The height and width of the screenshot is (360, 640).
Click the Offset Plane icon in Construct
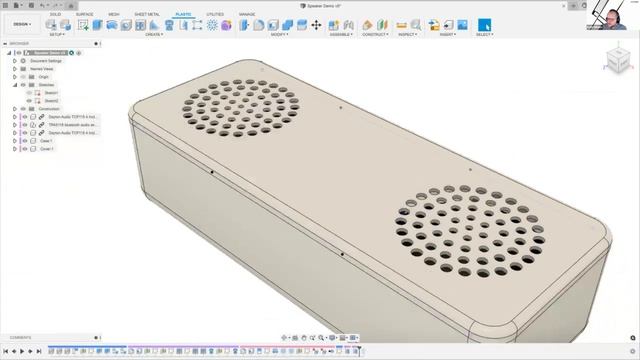point(367,25)
